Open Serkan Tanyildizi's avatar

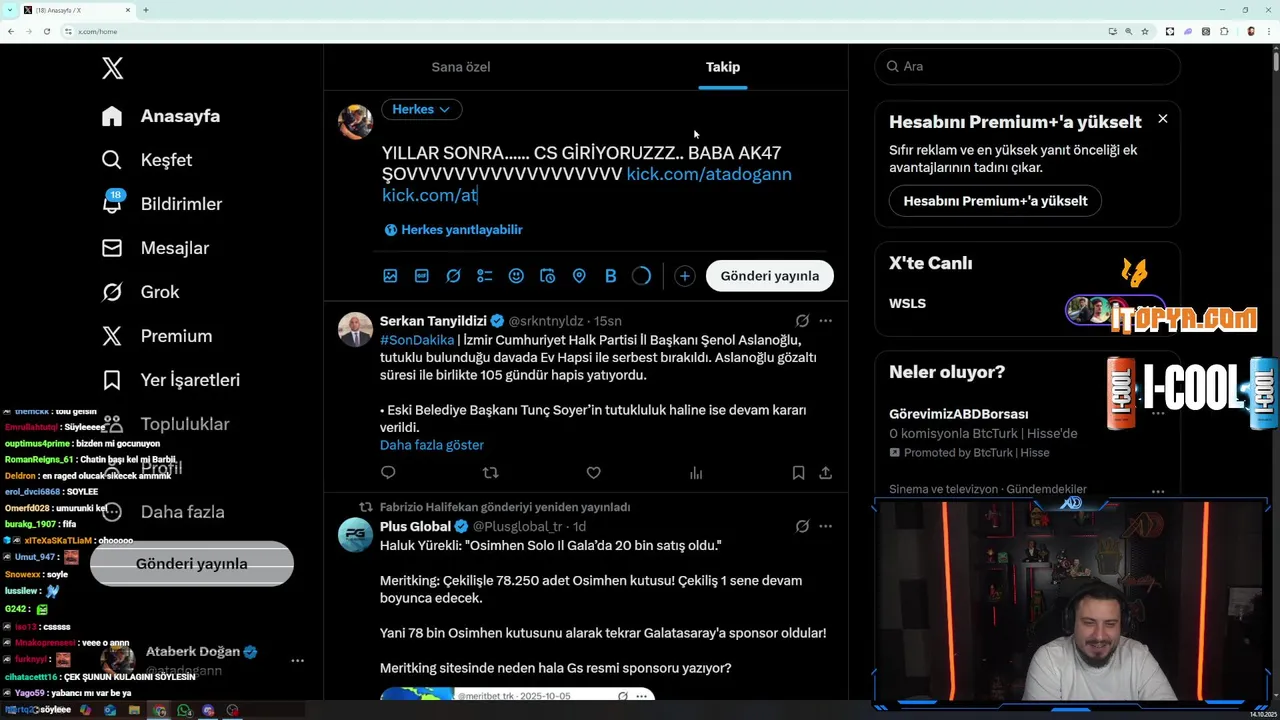tap(355, 329)
